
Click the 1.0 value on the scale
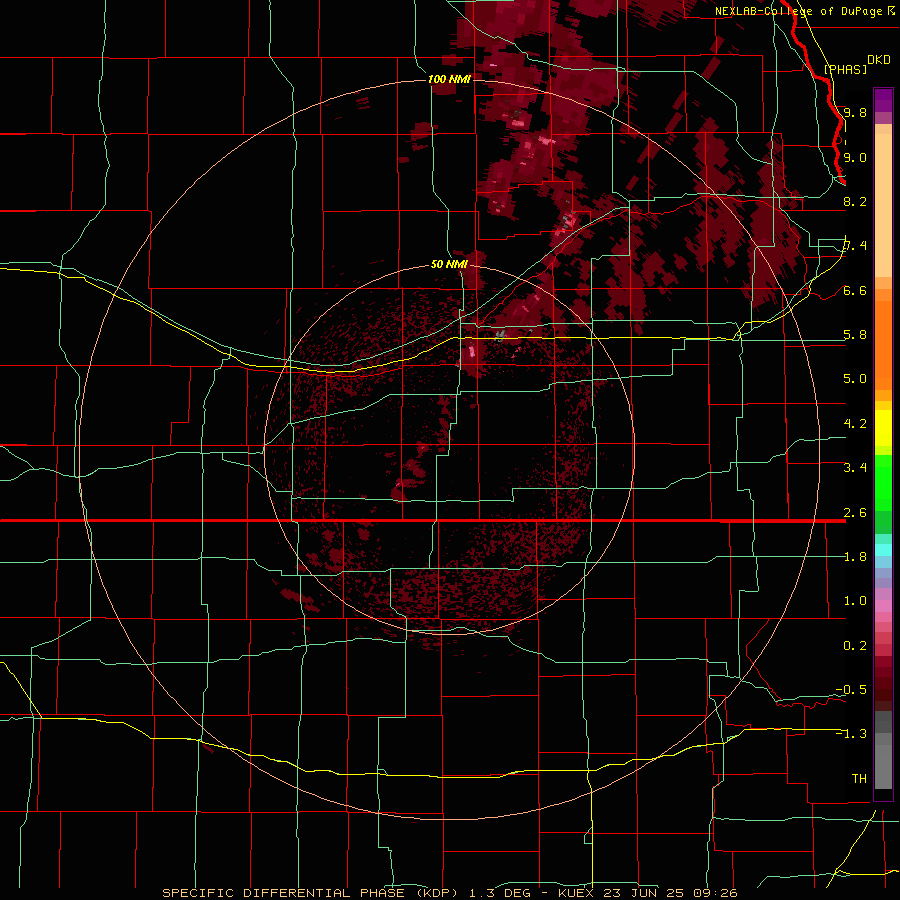tap(855, 601)
